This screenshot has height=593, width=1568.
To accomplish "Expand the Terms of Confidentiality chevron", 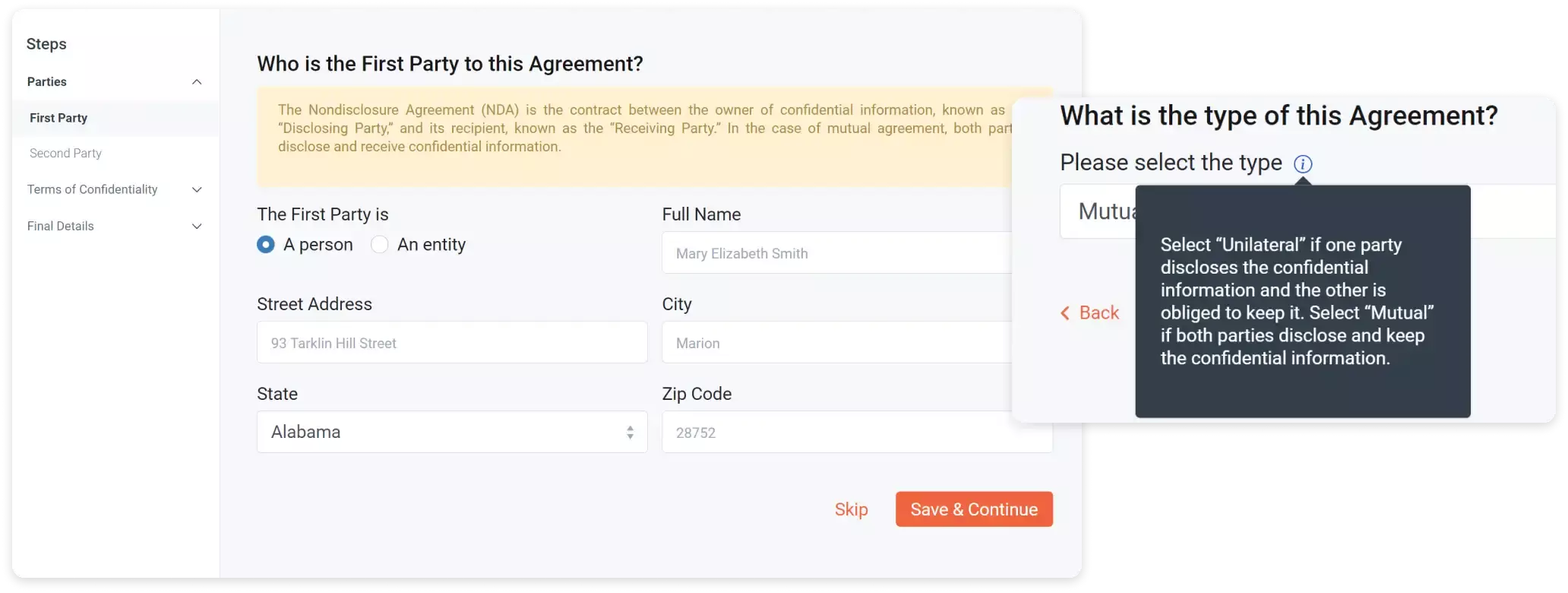I will (197, 190).
